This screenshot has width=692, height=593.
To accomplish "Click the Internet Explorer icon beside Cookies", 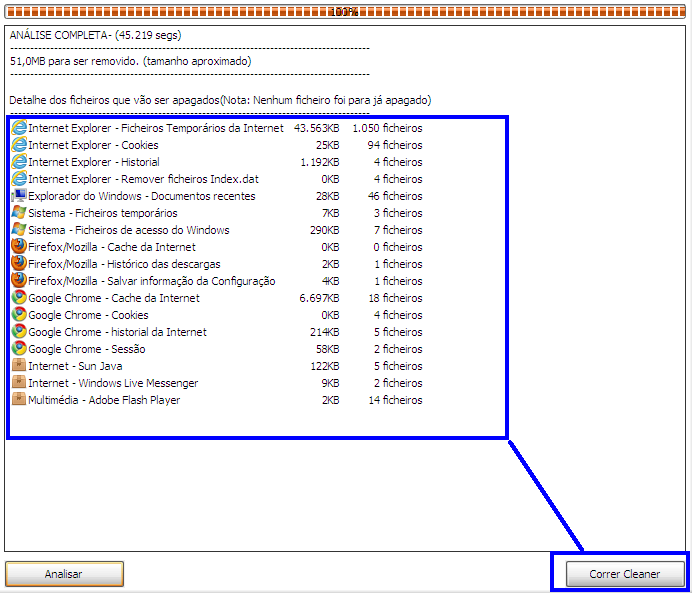I will pos(19,145).
